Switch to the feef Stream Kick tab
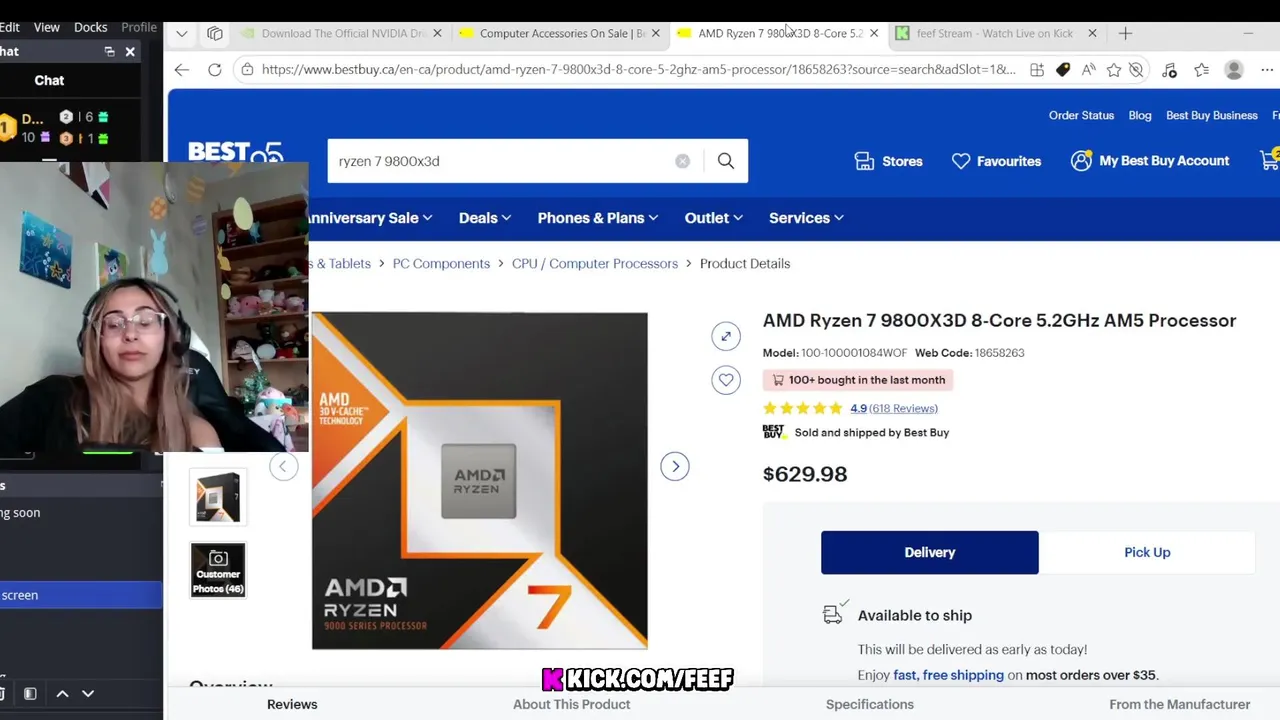 [994, 33]
